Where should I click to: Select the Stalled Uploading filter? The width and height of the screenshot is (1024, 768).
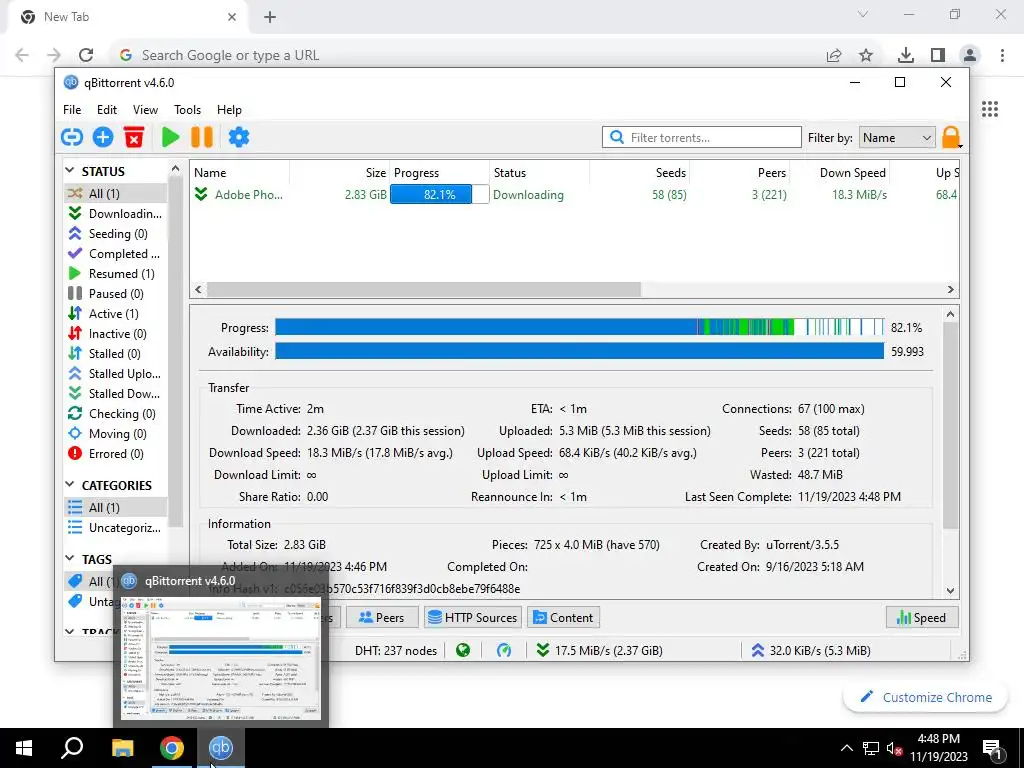[x=116, y=374]
